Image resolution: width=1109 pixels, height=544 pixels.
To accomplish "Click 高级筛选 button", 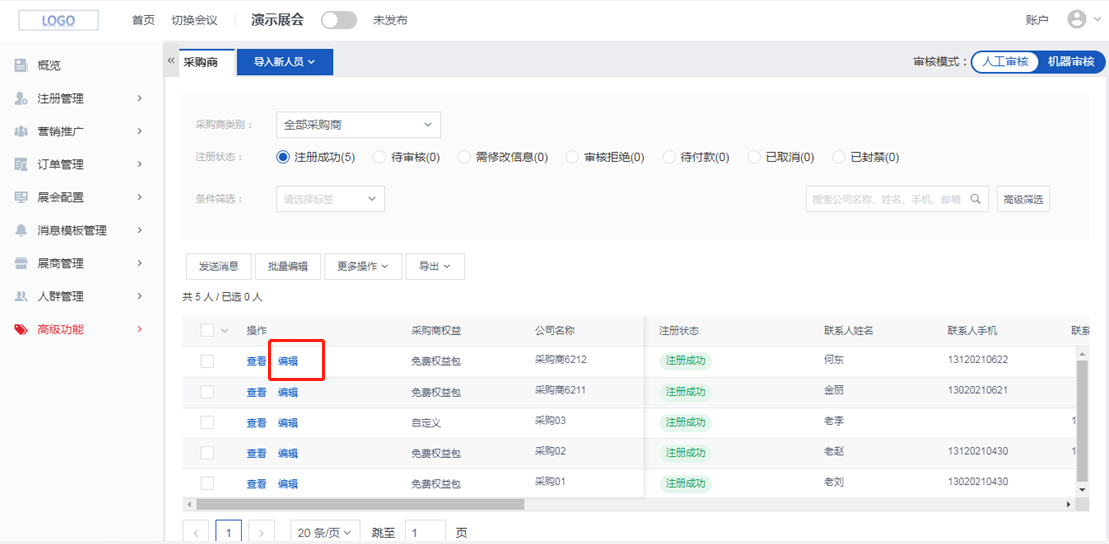I will tap(1023, 199).
